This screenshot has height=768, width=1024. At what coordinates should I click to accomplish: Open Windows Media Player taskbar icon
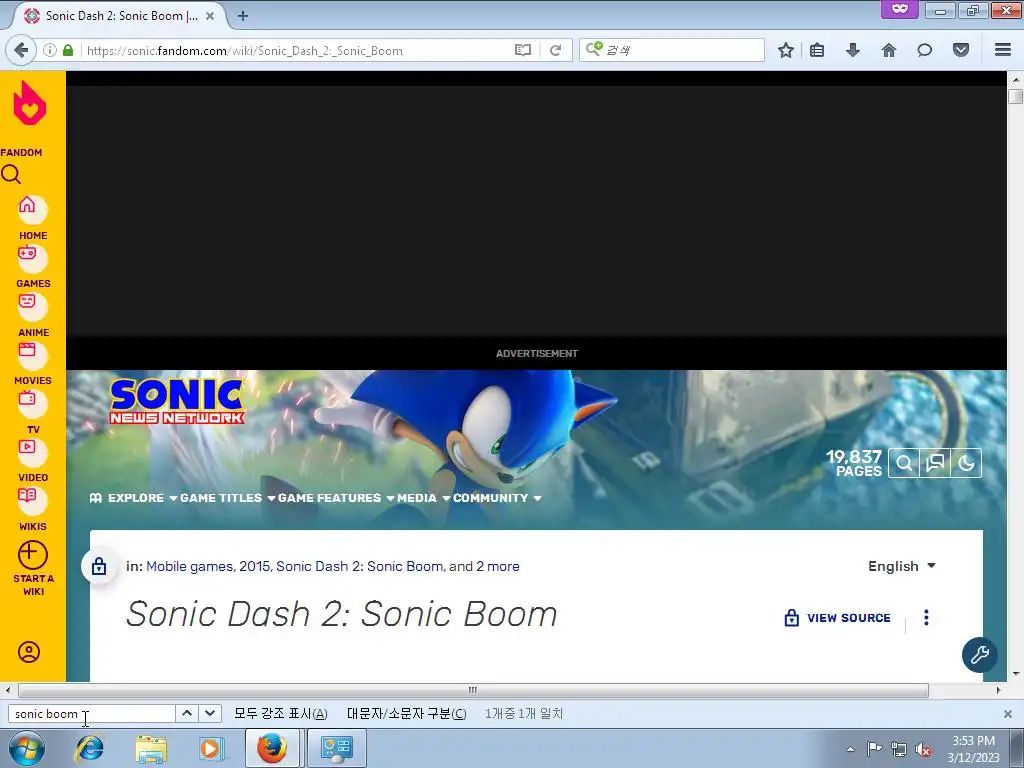click(x=210, y=748)
